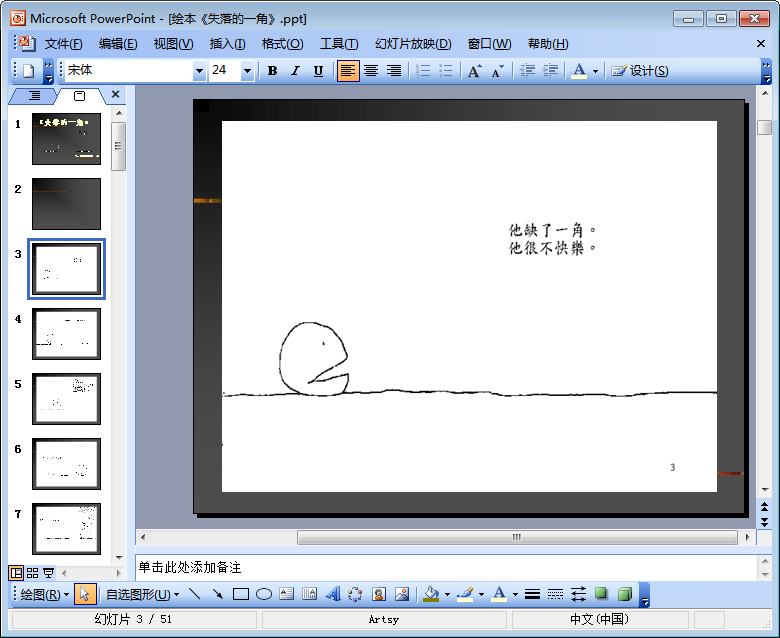This screenshot has height=638, width=780.
Task: Open drawing toolbar font color dropdown arrow
Action: click(515, 594)
